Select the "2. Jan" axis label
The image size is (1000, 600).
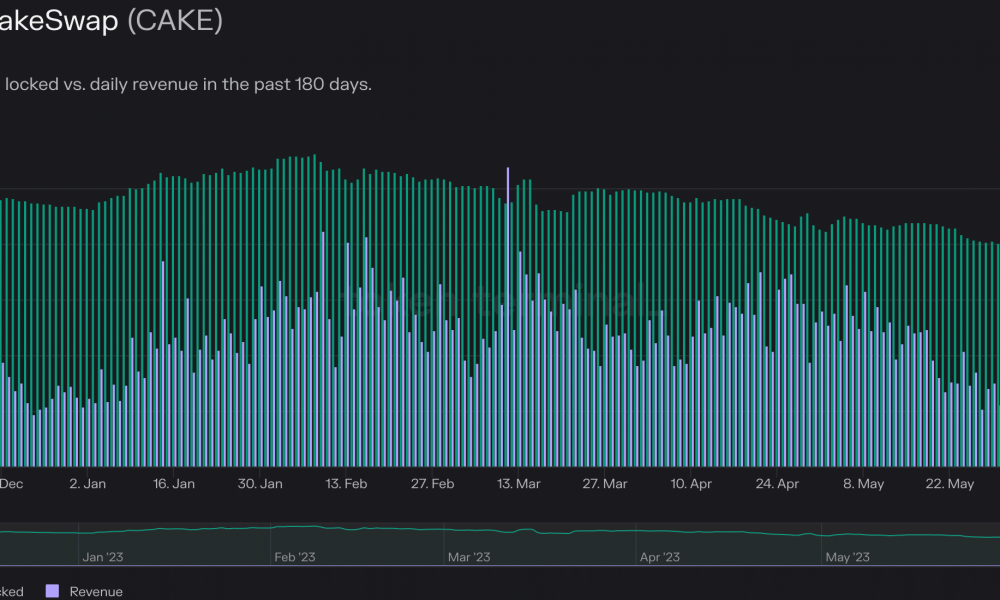[x=87, y=484]
